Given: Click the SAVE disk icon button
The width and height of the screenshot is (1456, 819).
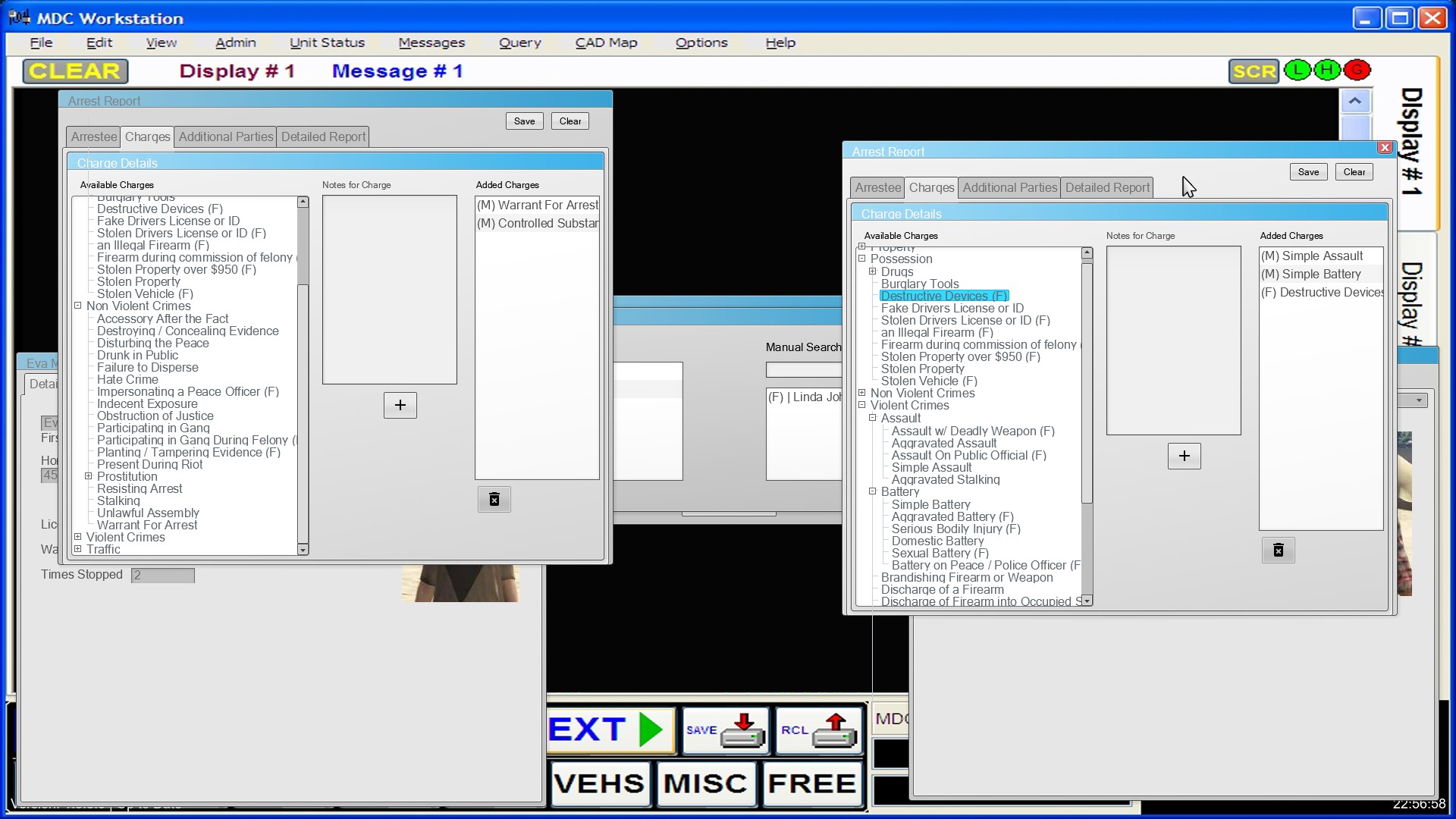Looking at the screenshot, I should point(726,731).
